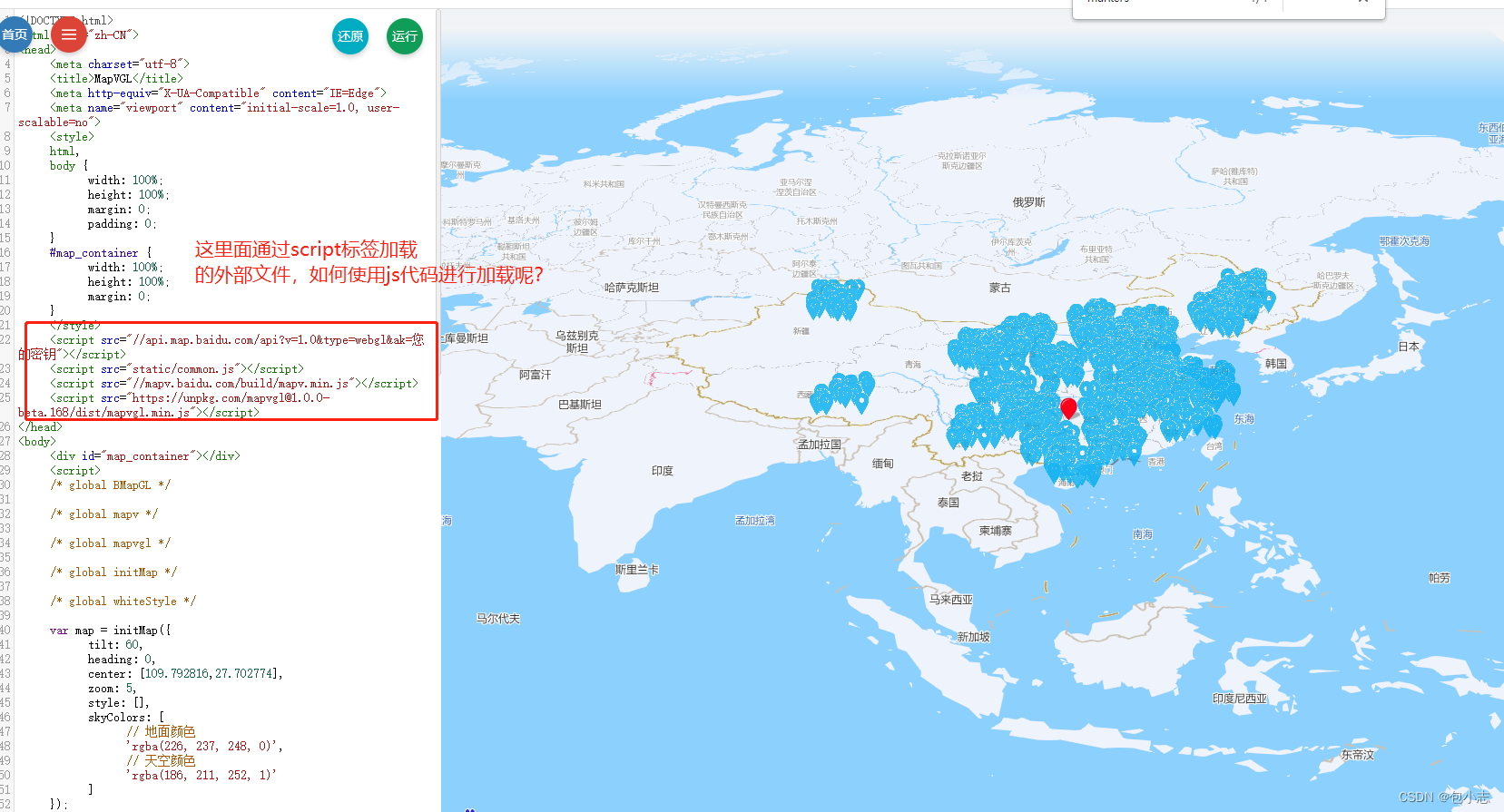The width and height of the screenshot is (1504, 812).
Task: Click the tilt: 60 code line
Action: (x=115, y=645)
